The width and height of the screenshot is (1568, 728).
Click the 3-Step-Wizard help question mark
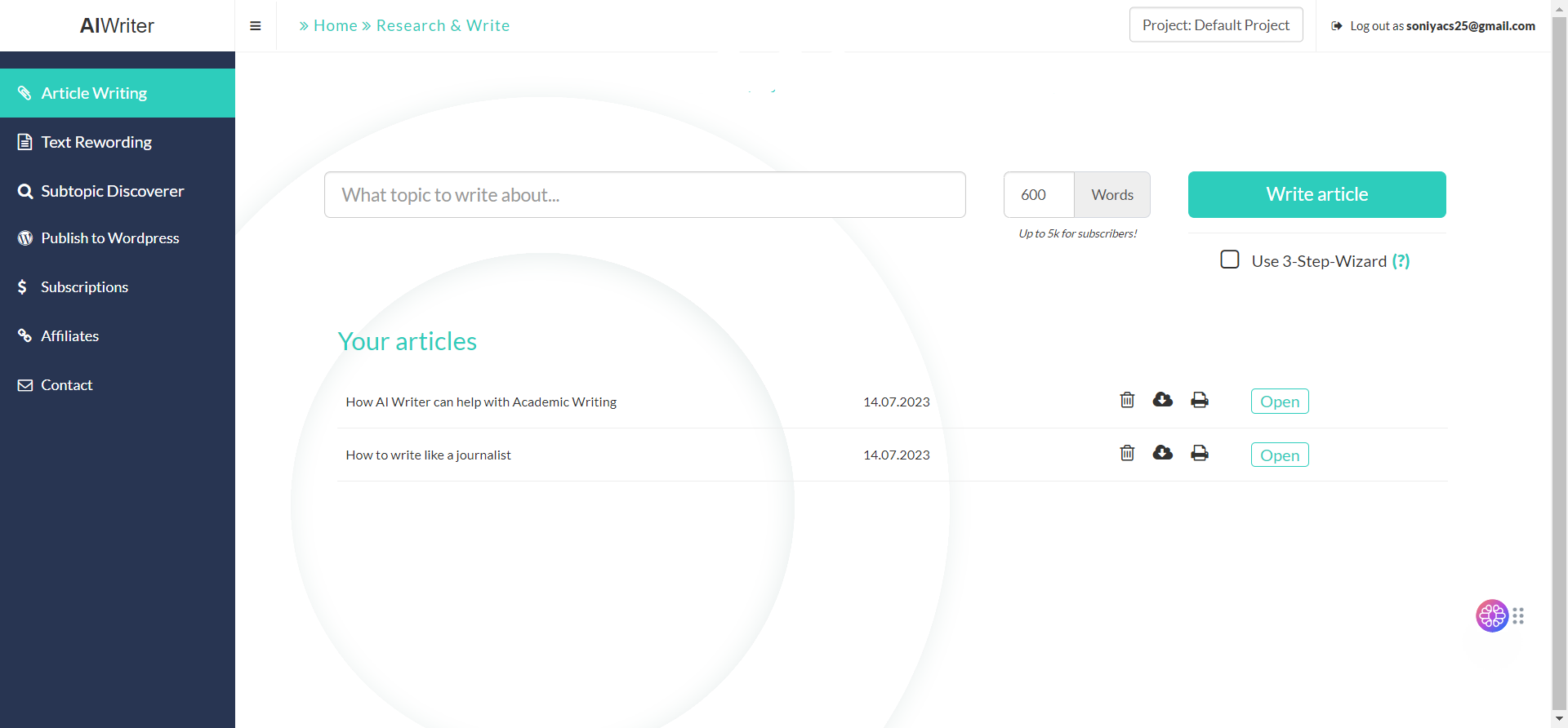[x=1401, y=261]
